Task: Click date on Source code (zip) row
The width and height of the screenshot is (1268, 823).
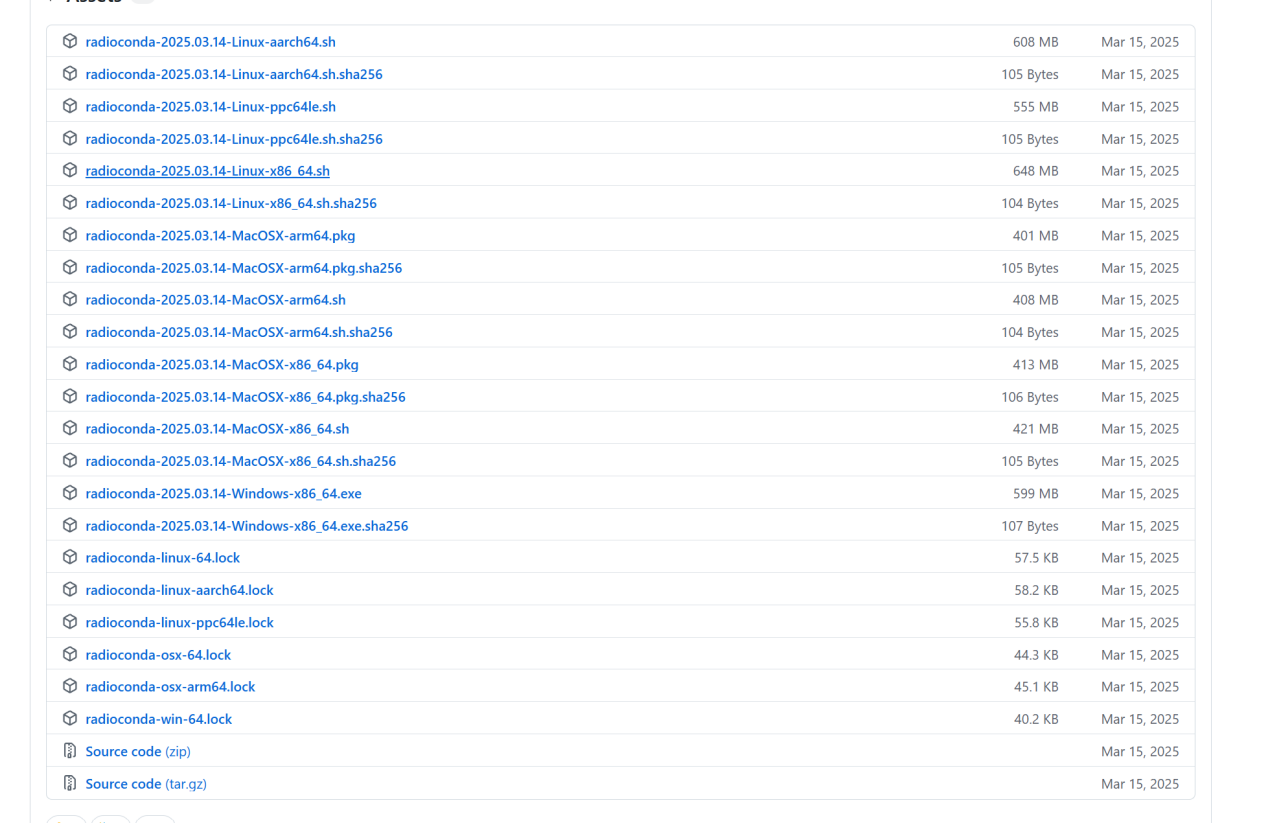Action: (1140, 751)
